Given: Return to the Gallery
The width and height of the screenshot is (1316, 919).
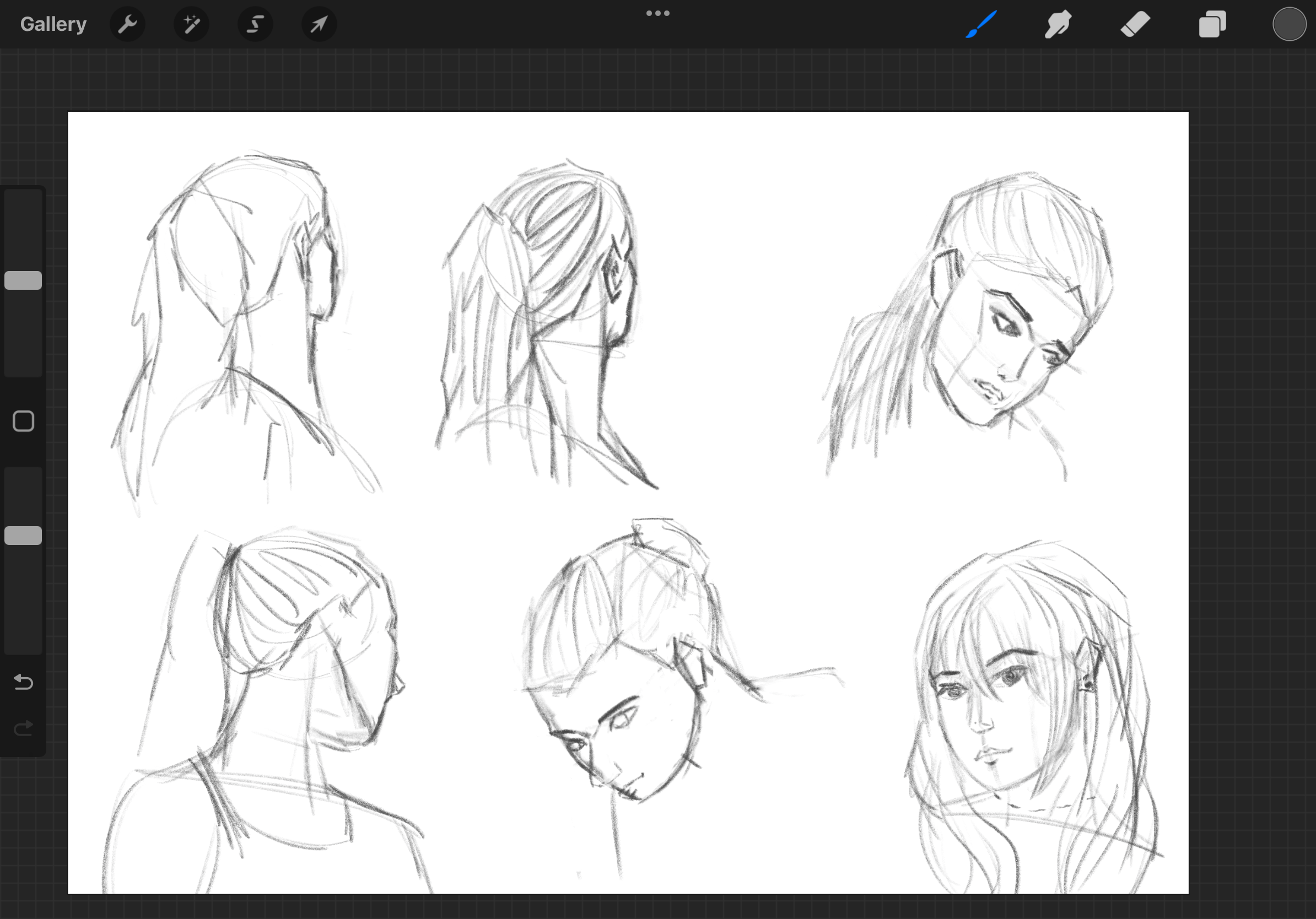Looking at the screenshot, I should [53, 24].
